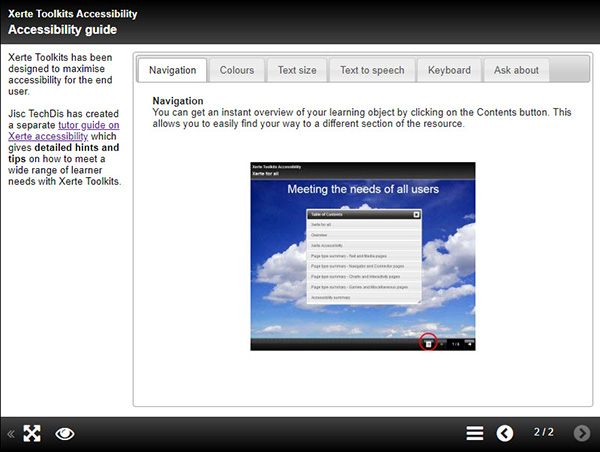Open the table of contents menu icon
The width and height of the screenshot is (600, 452).
[474, 433]
